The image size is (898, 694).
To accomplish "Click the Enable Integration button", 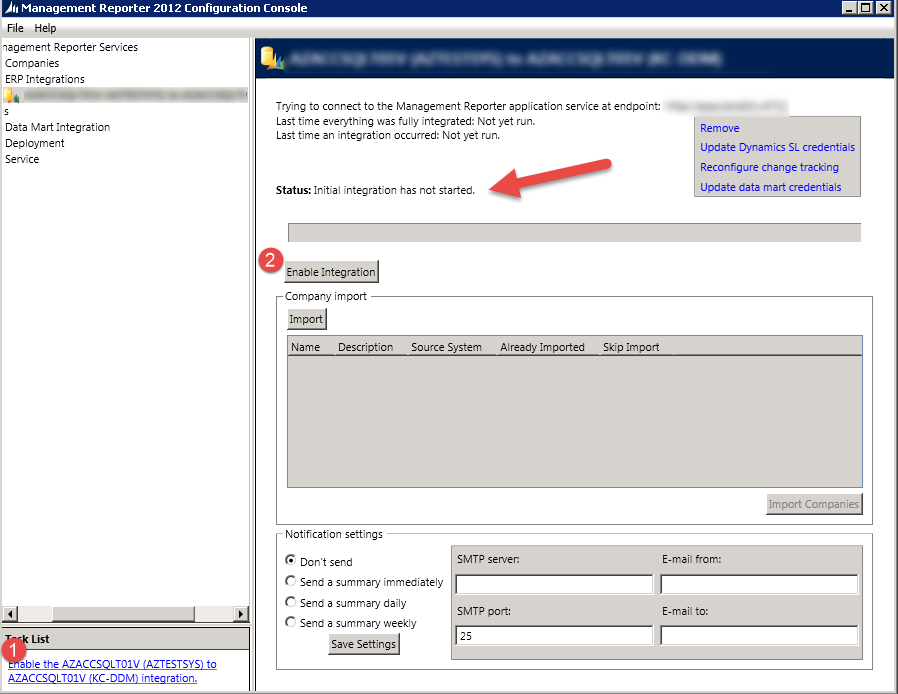I will (x=331, y=272).
